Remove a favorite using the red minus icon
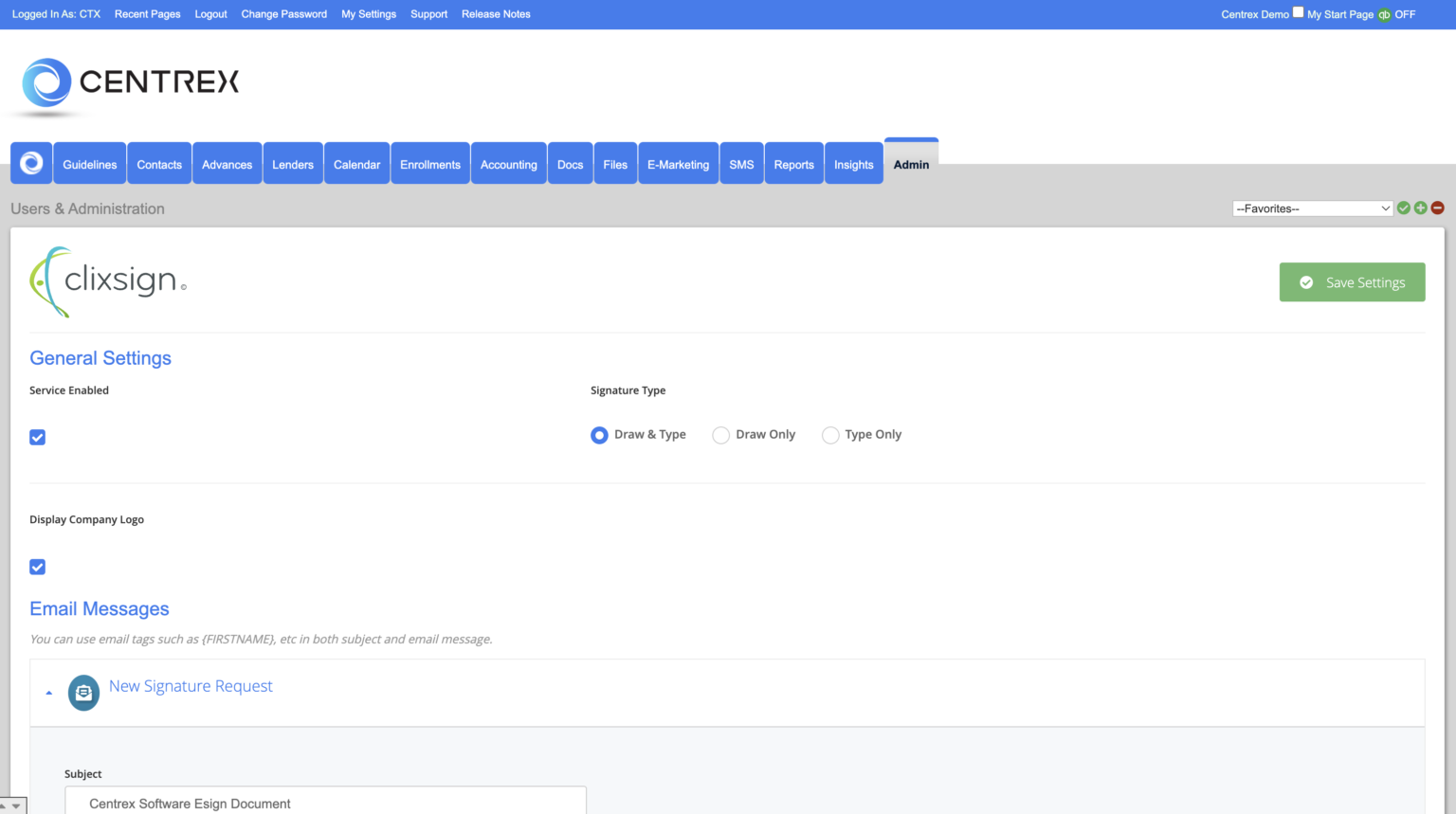The image size is (1456, 814). [1438, 208]
